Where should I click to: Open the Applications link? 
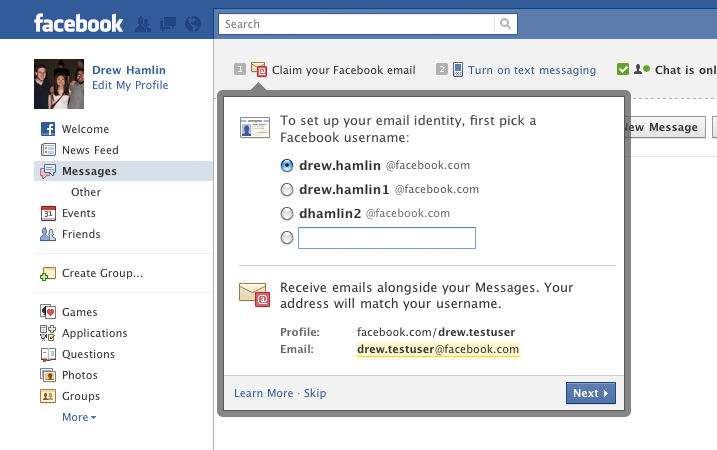[x=95, y=333]
